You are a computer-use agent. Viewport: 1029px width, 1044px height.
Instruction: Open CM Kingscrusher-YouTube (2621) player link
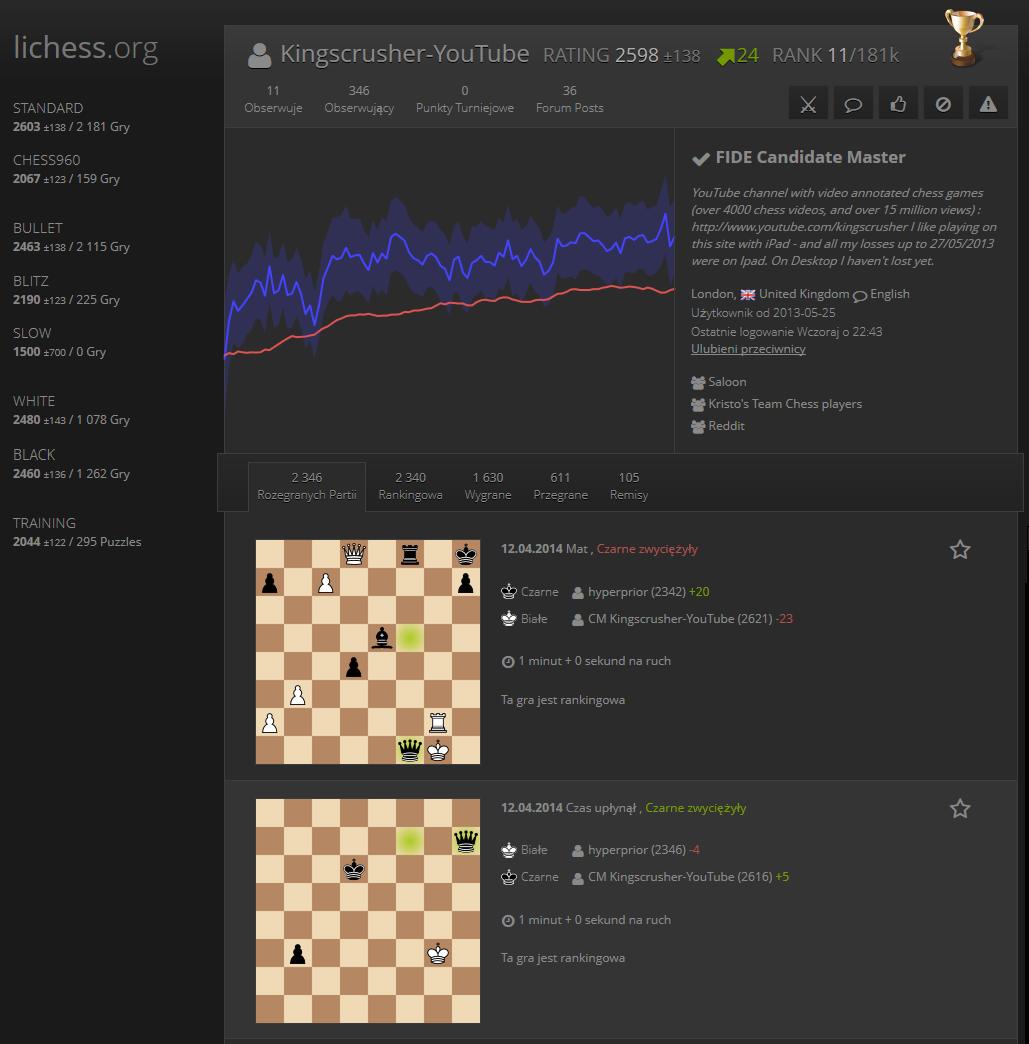tap(680, 619)
